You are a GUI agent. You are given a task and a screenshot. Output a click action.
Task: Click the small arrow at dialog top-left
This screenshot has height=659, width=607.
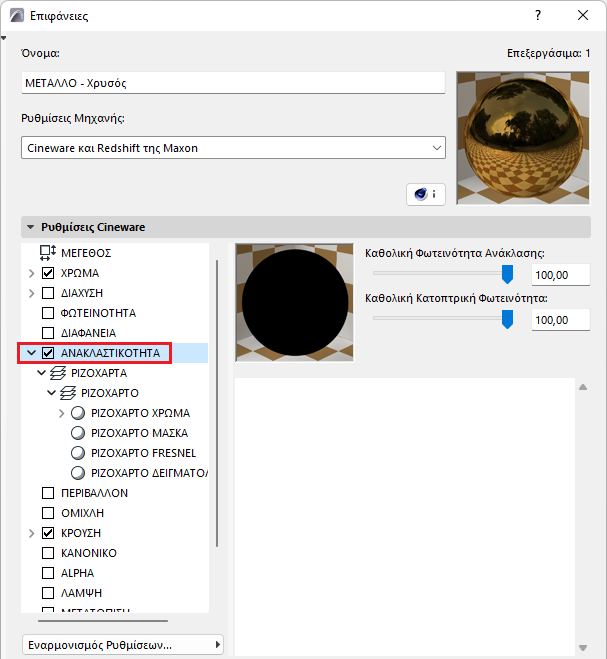click(3, 38)
